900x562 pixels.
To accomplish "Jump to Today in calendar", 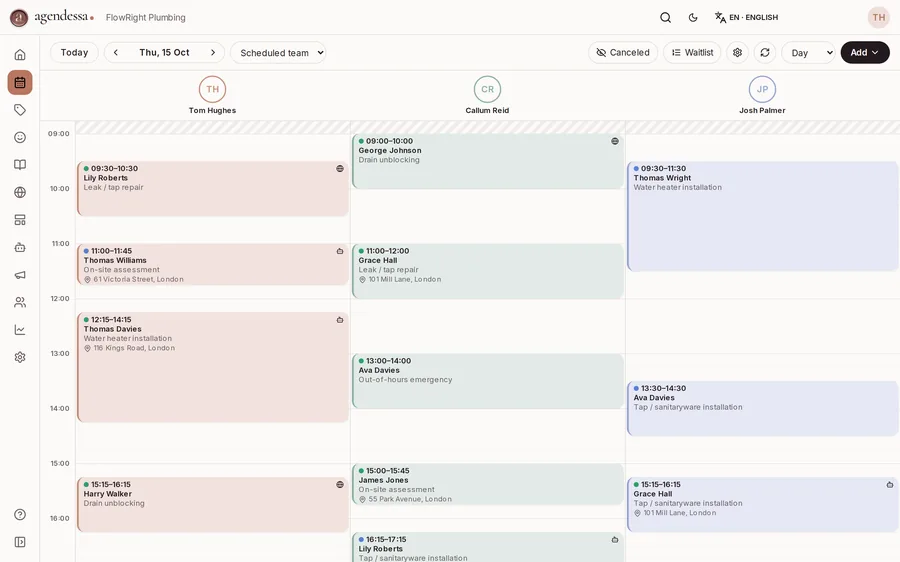I will 74,52.
